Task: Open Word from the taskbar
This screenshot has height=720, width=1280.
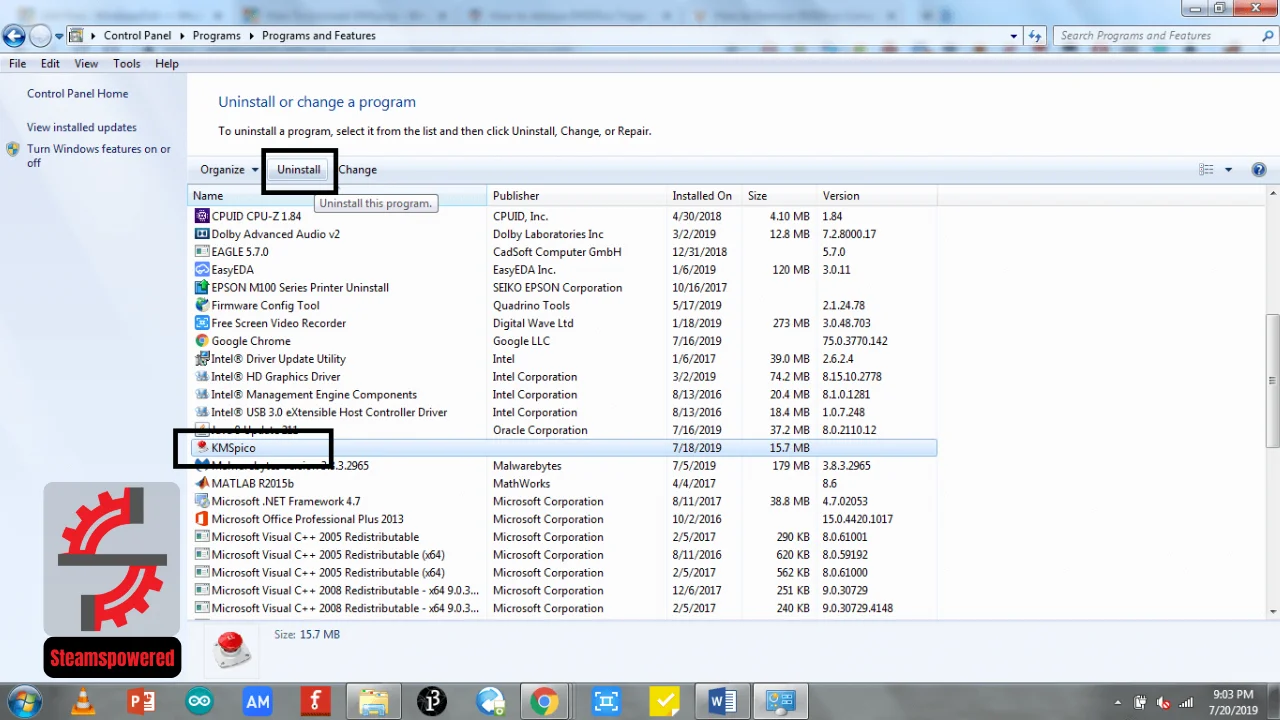Action: pos(722,701)
